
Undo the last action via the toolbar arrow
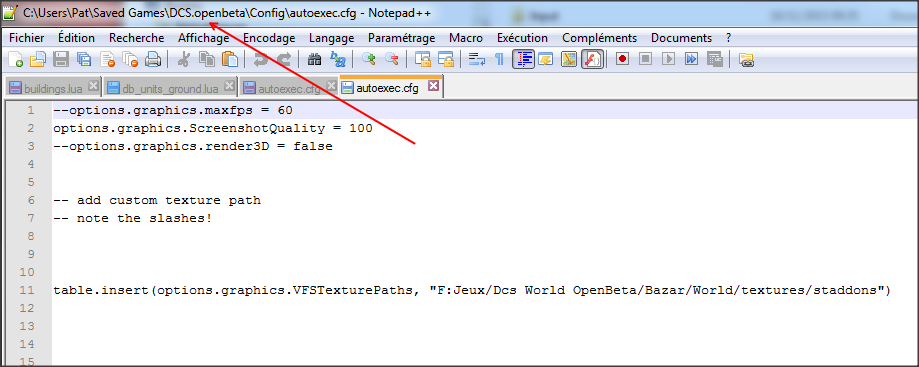click(x=261, y=59)
